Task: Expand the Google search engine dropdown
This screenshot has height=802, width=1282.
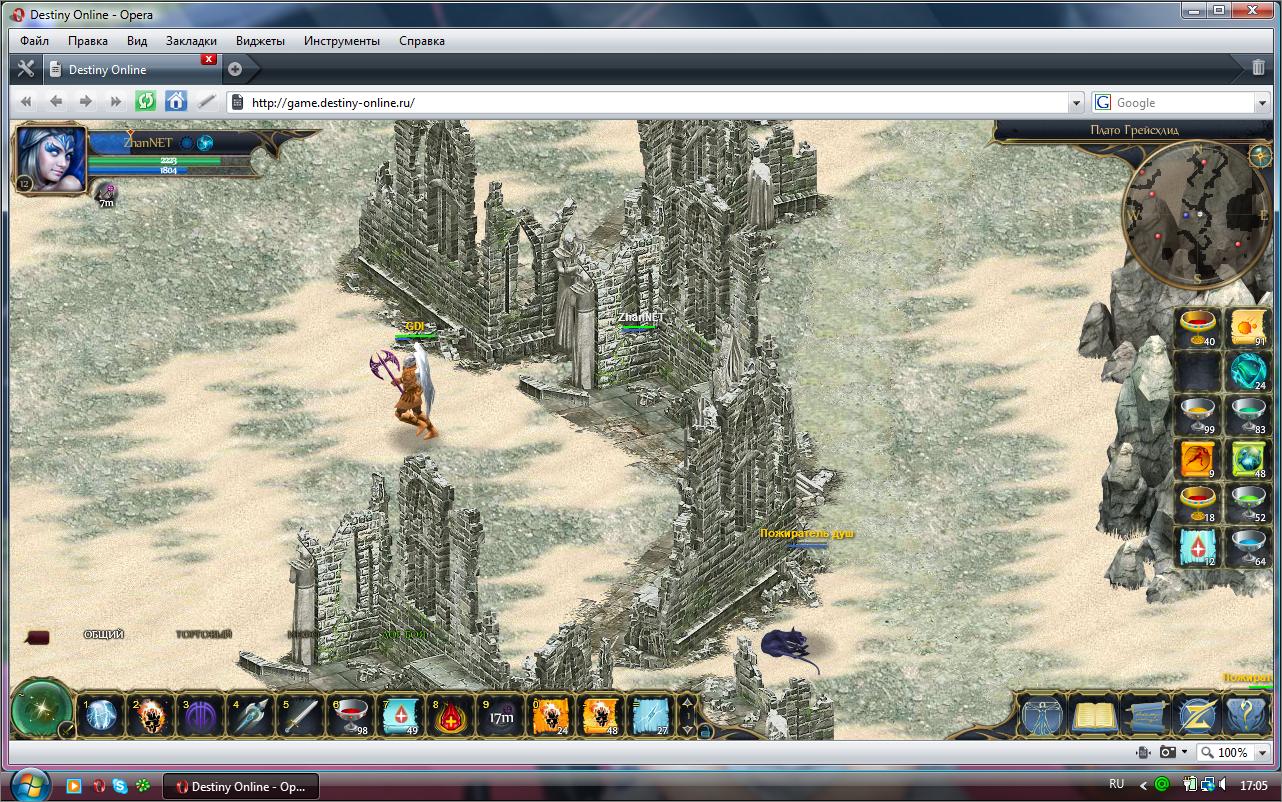Action: point(1261,102)
